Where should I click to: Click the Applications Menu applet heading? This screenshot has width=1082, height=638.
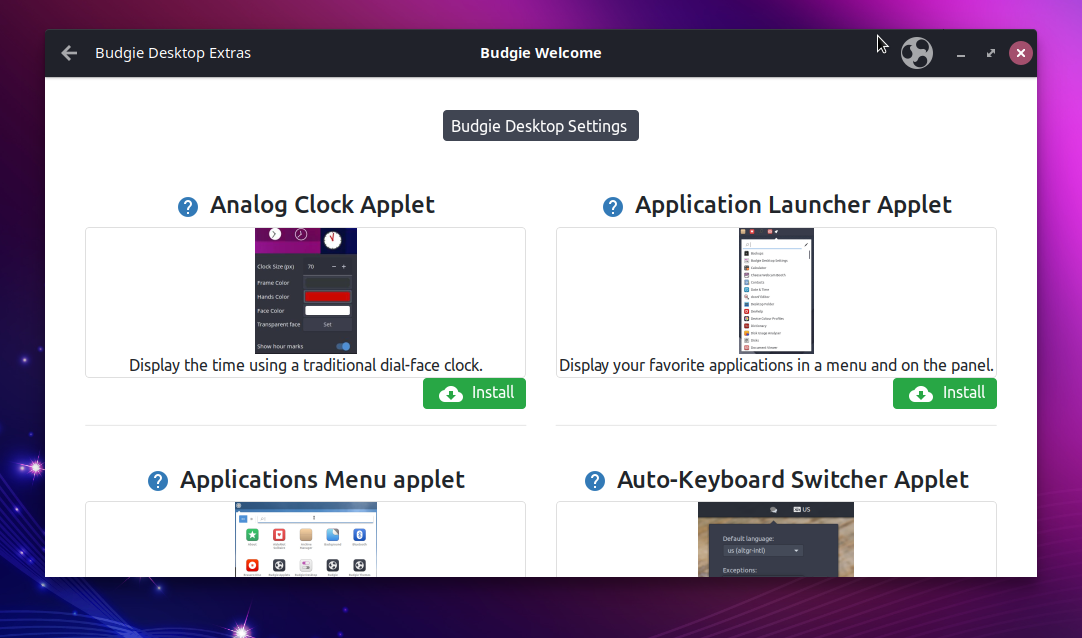[x=322, y=479]
